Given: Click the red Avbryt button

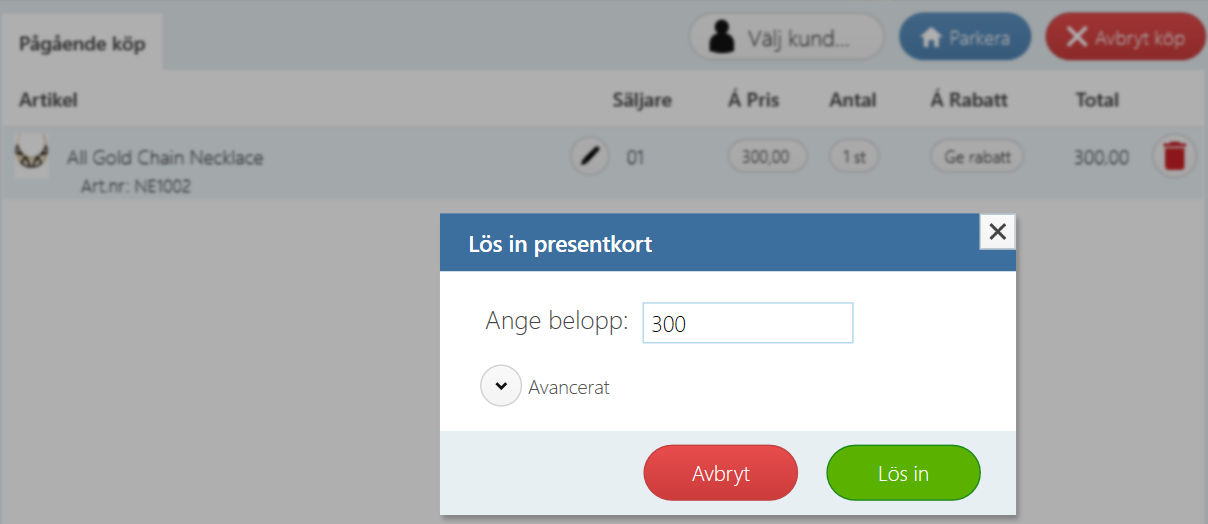Looking at the screenshot, I should pos(721,473).
